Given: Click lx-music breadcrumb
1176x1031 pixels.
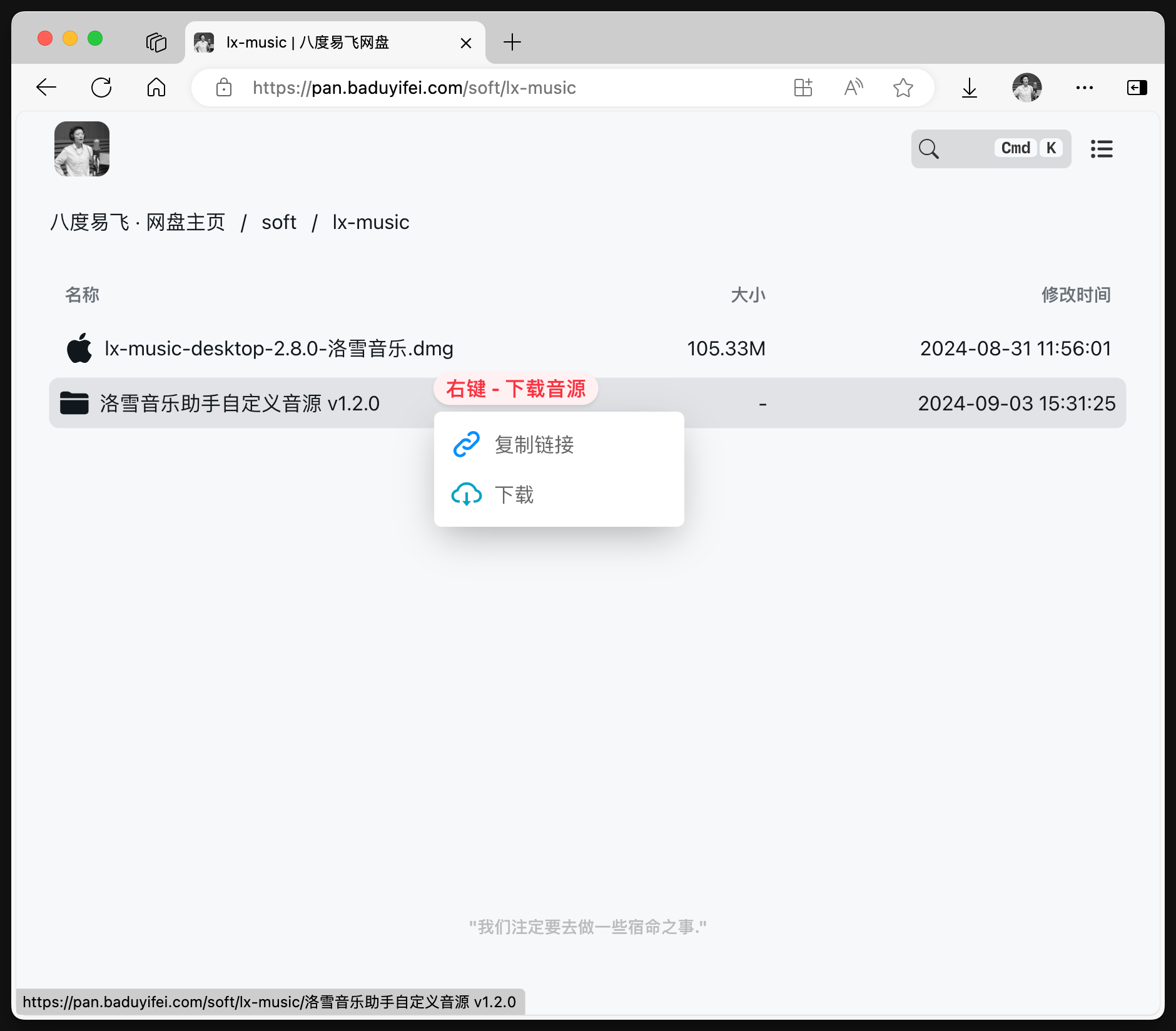Looking at the screenshot, I should pyautogui.click(x=371, y=223).
